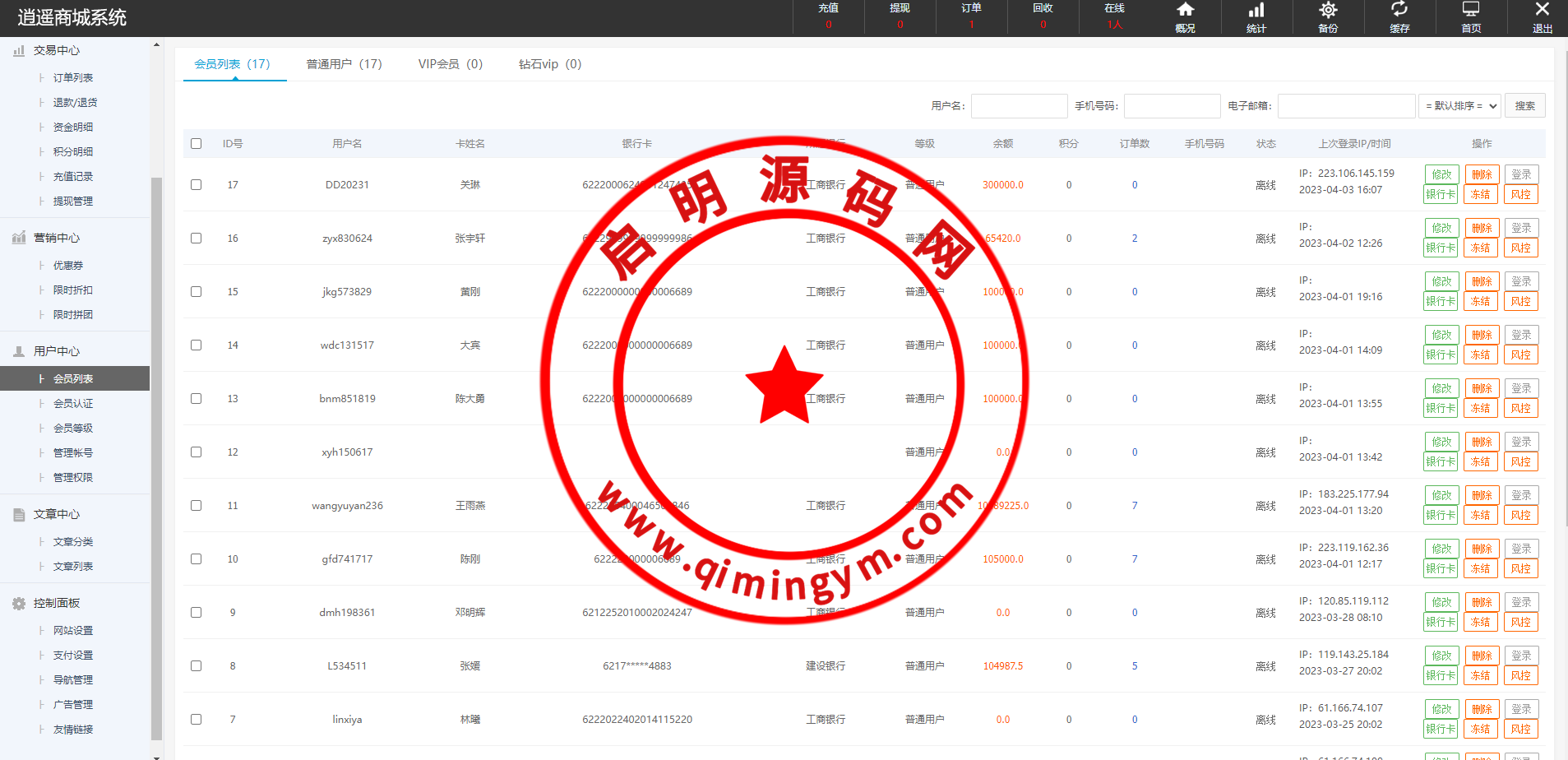Switch to the 普通用户 (17) tab
Screen dimensions: 1568x760
[x=344, y=64]
